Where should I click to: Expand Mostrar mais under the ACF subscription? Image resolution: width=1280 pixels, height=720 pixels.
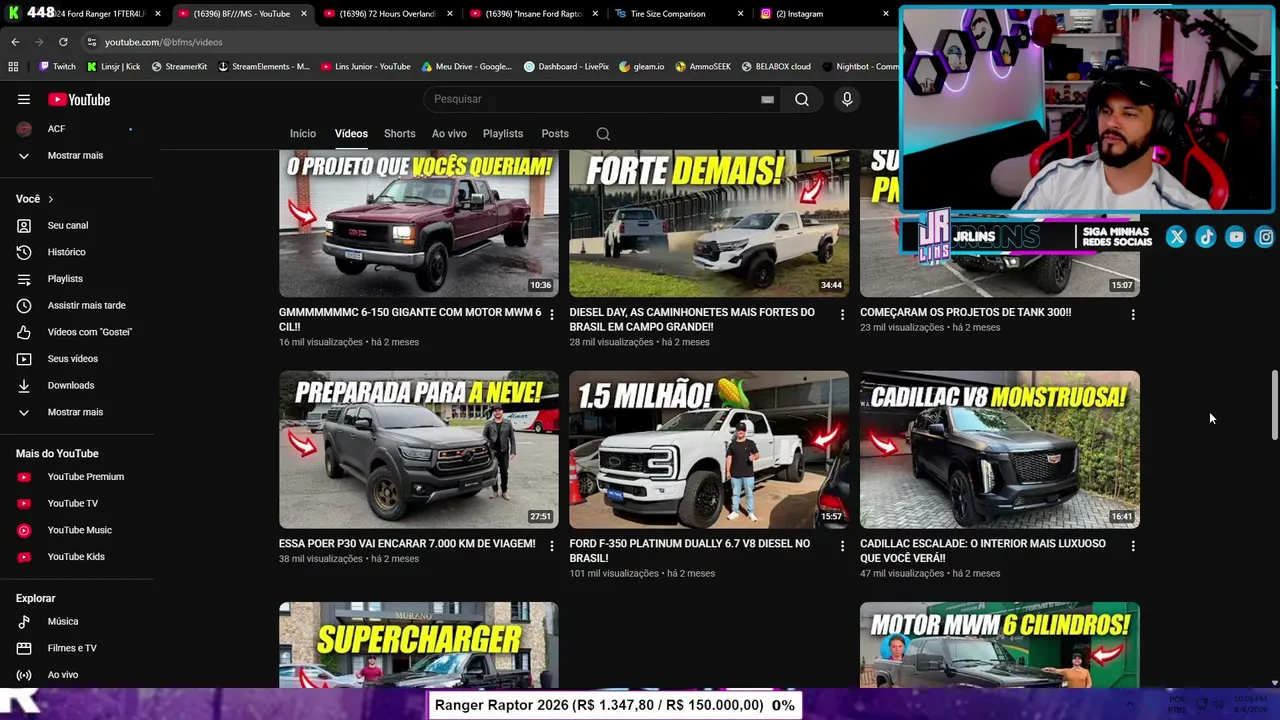click(x=77, y=156)
